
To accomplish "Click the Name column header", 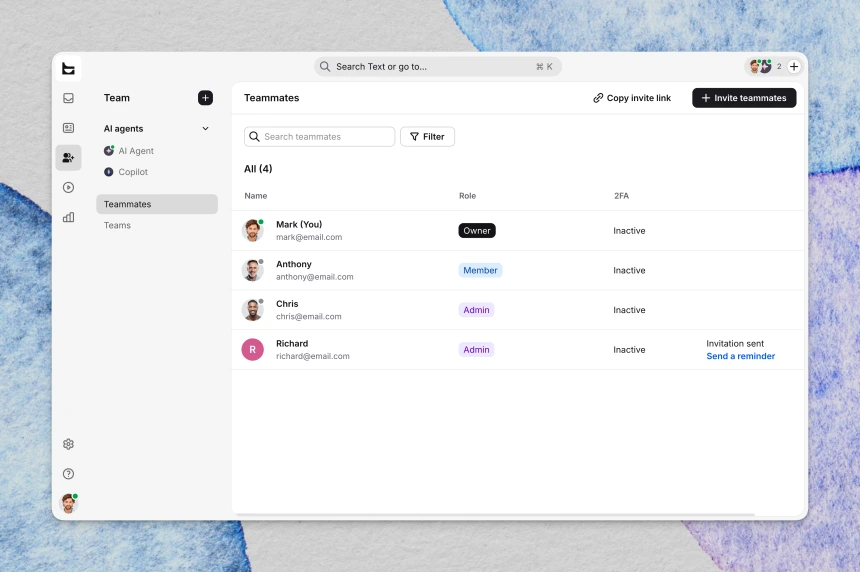I will pyautogui.click(x=256, y=196).
